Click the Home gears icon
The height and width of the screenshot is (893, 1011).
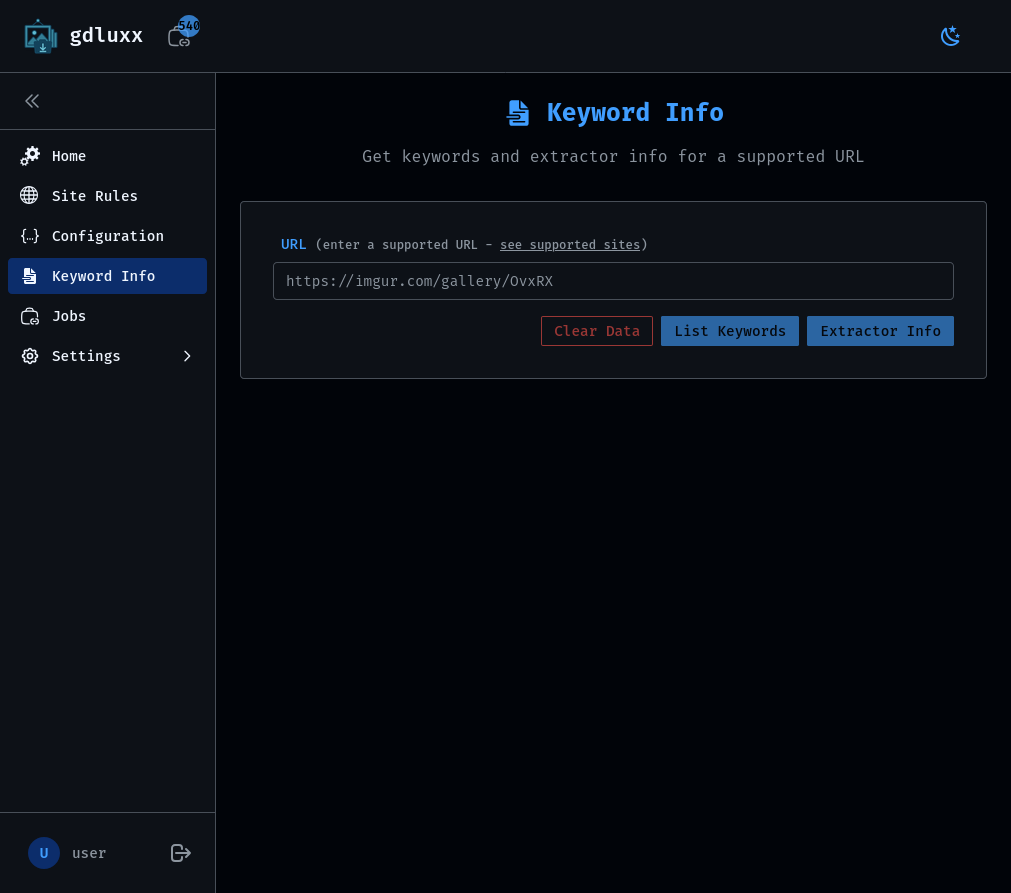pos(30,156)
